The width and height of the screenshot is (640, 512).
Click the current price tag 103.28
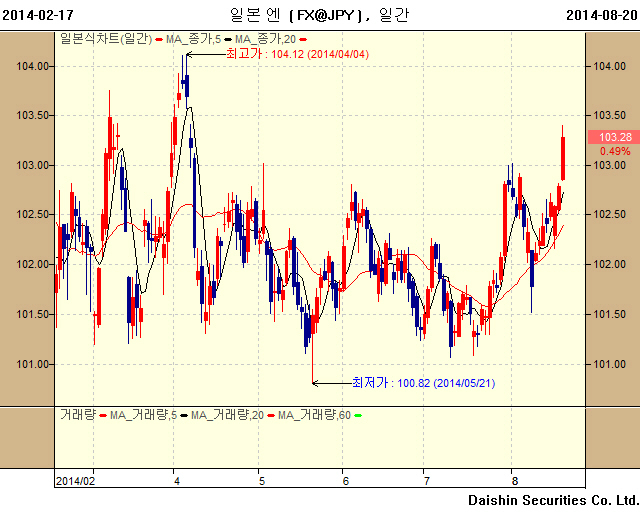point(615,136)
